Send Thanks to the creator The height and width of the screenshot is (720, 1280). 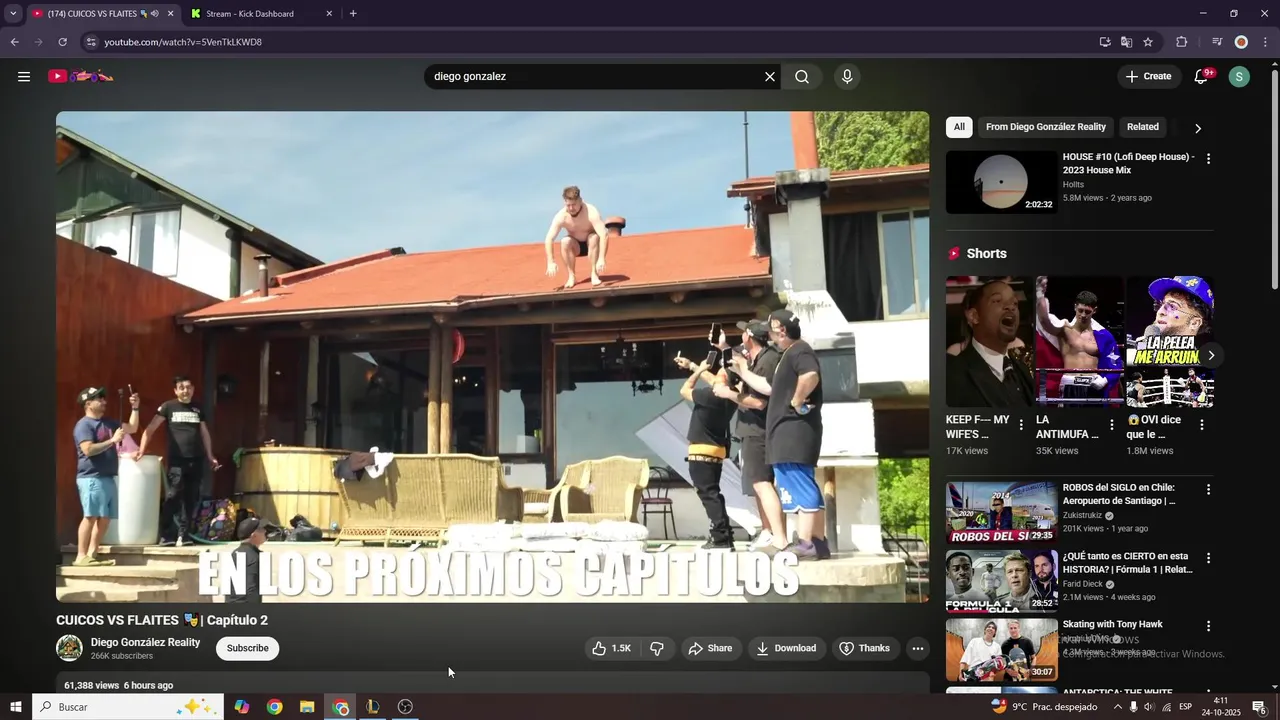tap(865, 648)
